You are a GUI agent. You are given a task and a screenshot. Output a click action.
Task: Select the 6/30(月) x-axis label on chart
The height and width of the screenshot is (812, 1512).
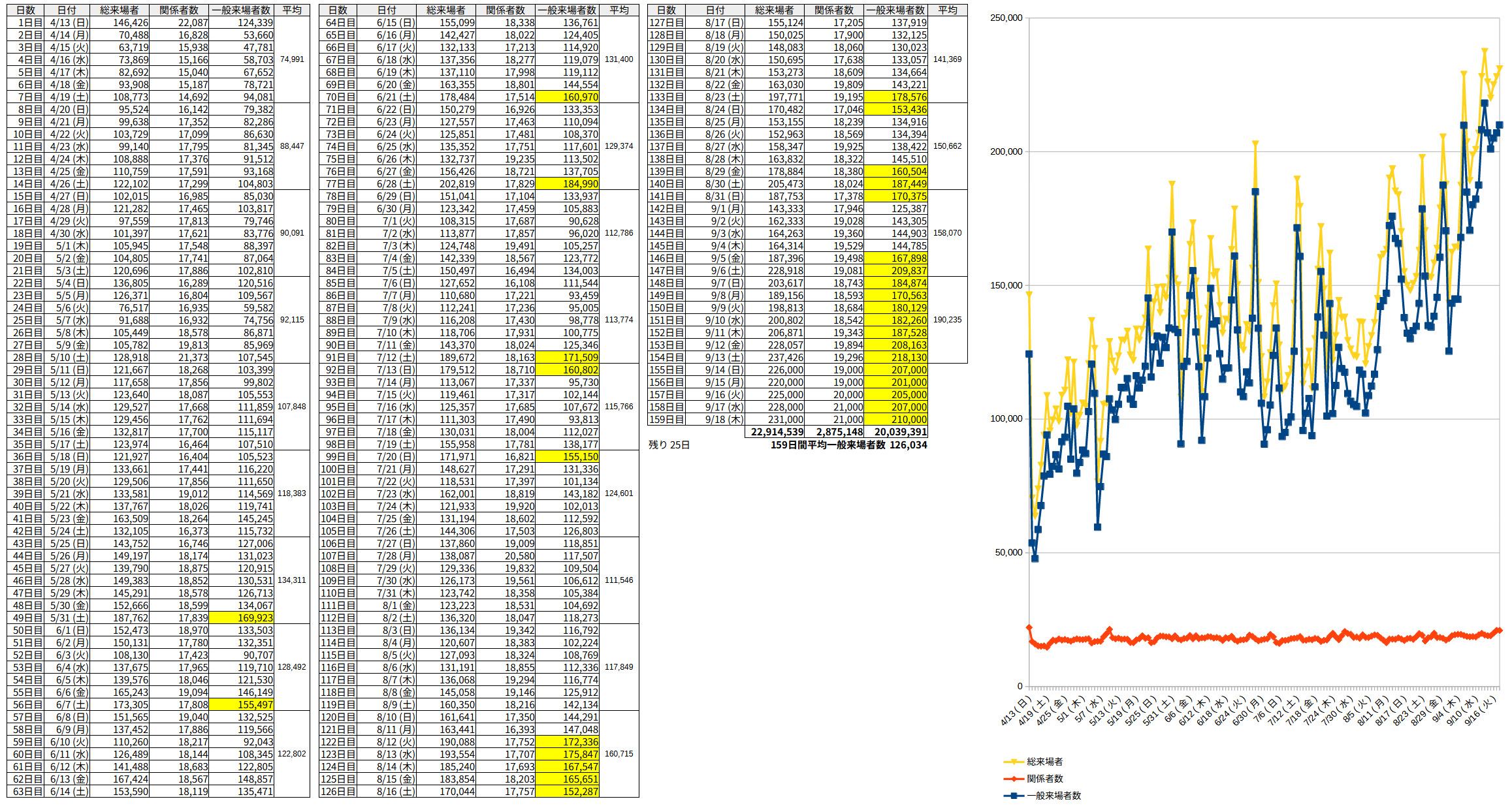(x=1247, y=710)
